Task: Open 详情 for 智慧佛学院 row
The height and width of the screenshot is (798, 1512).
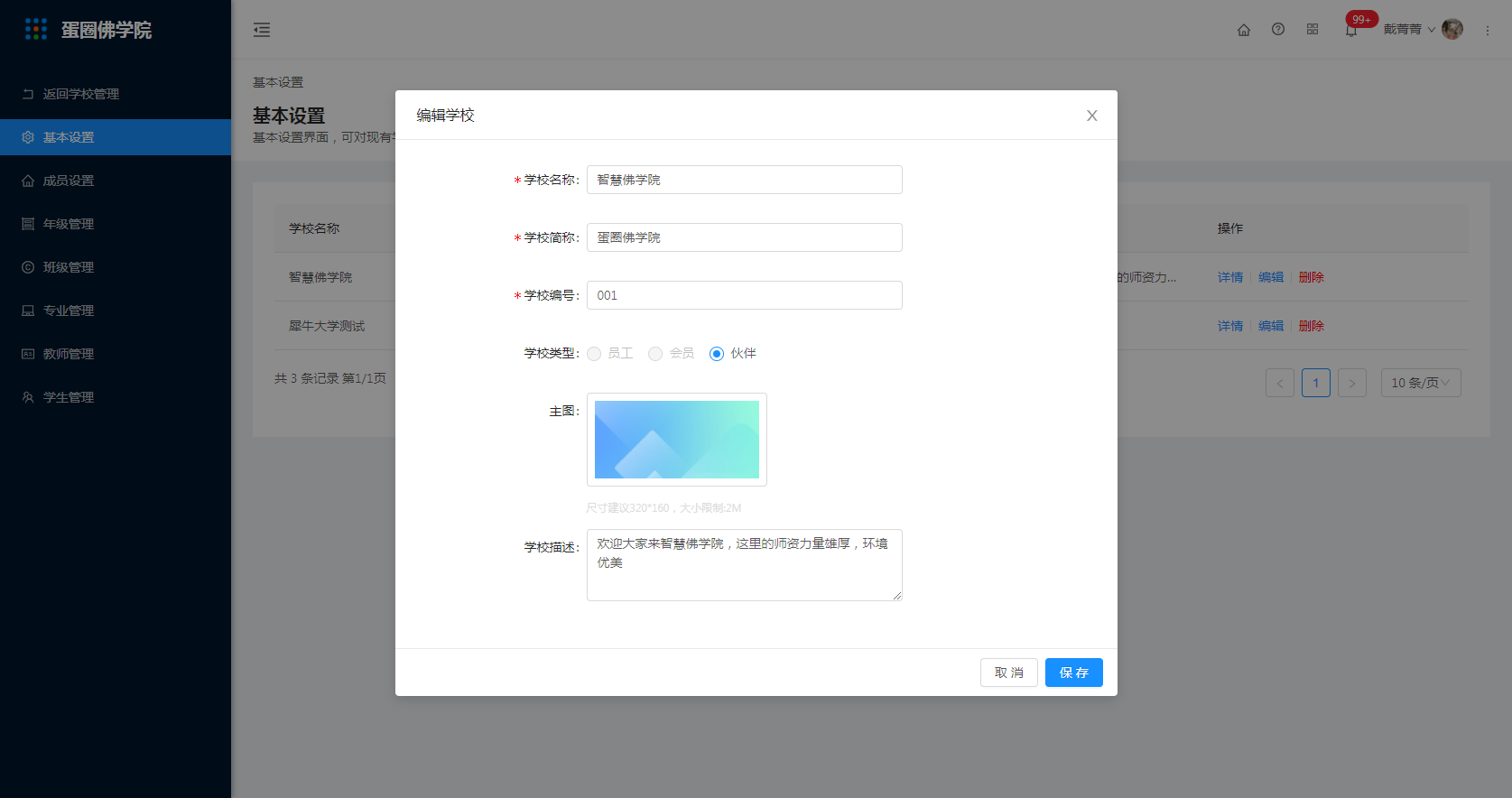Action: (x=1230, y=277)
